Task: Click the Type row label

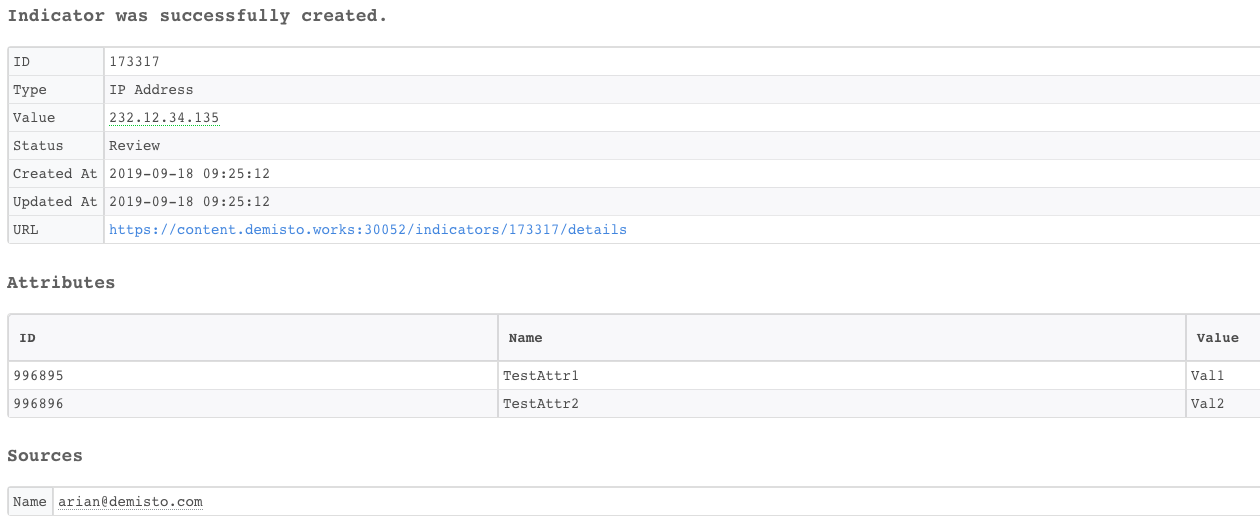Action: pos(30,90)
